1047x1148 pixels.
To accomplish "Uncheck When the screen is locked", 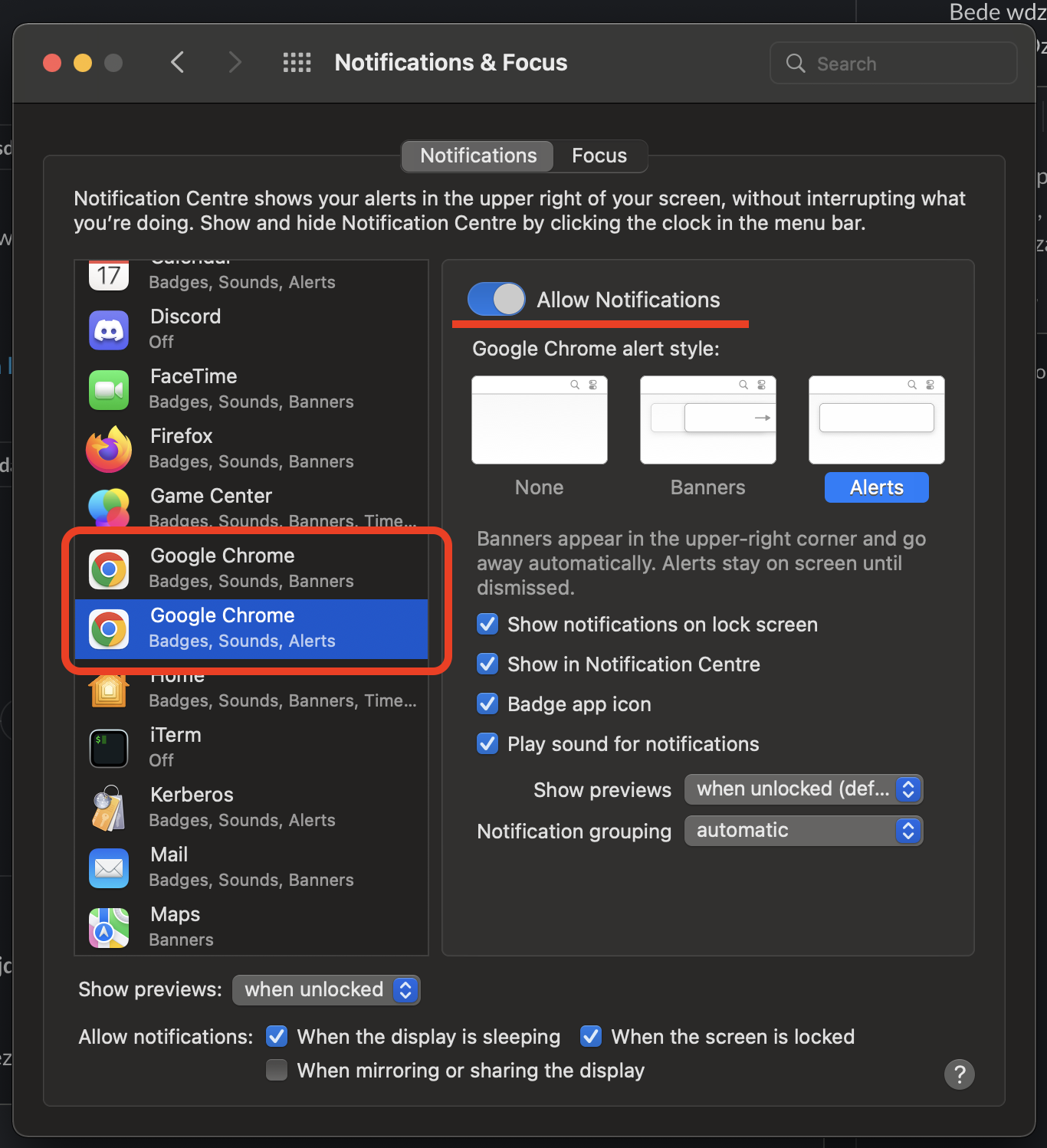I will click(591, 1036).
